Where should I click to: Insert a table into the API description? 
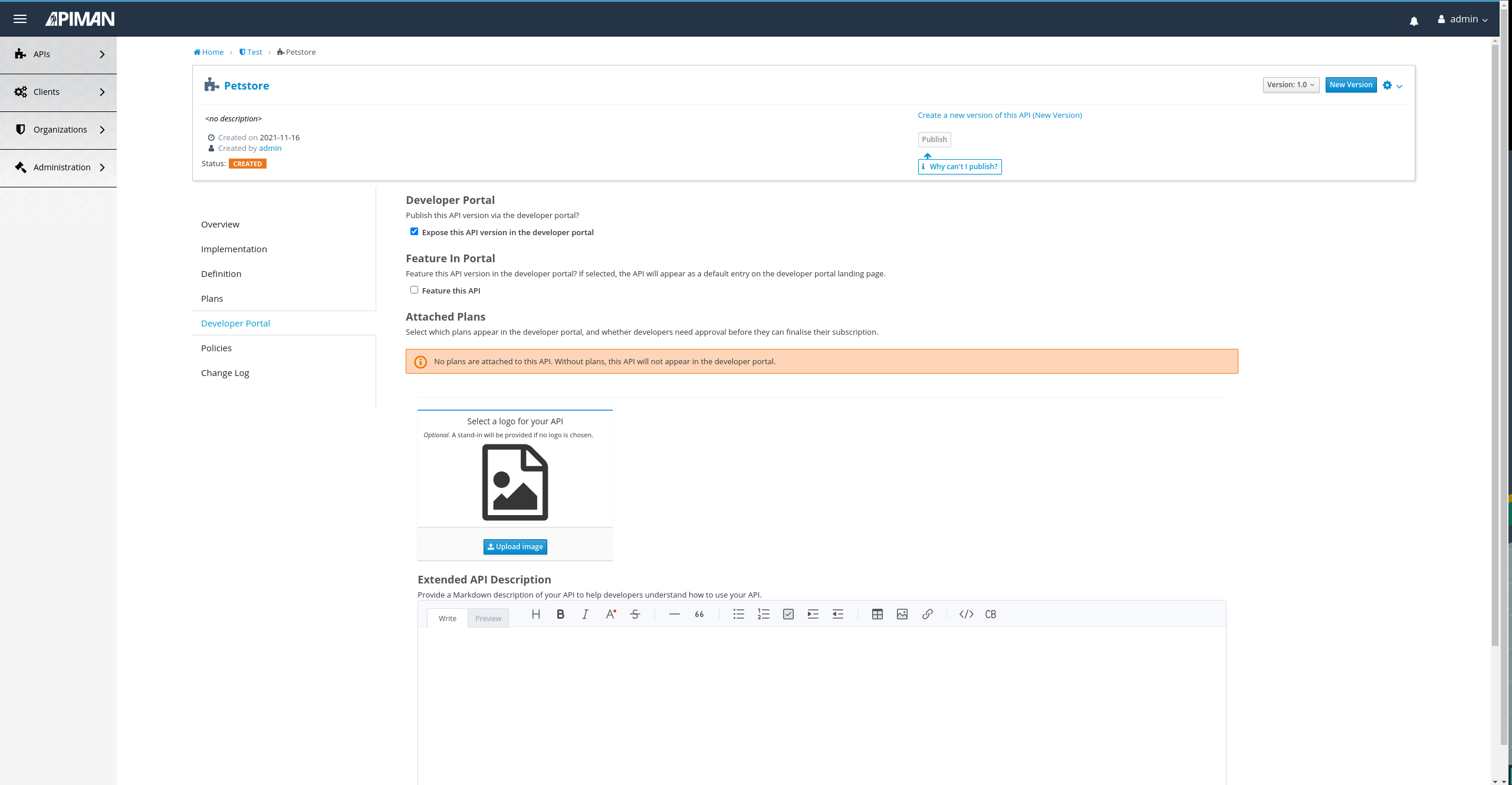point(877,614)
